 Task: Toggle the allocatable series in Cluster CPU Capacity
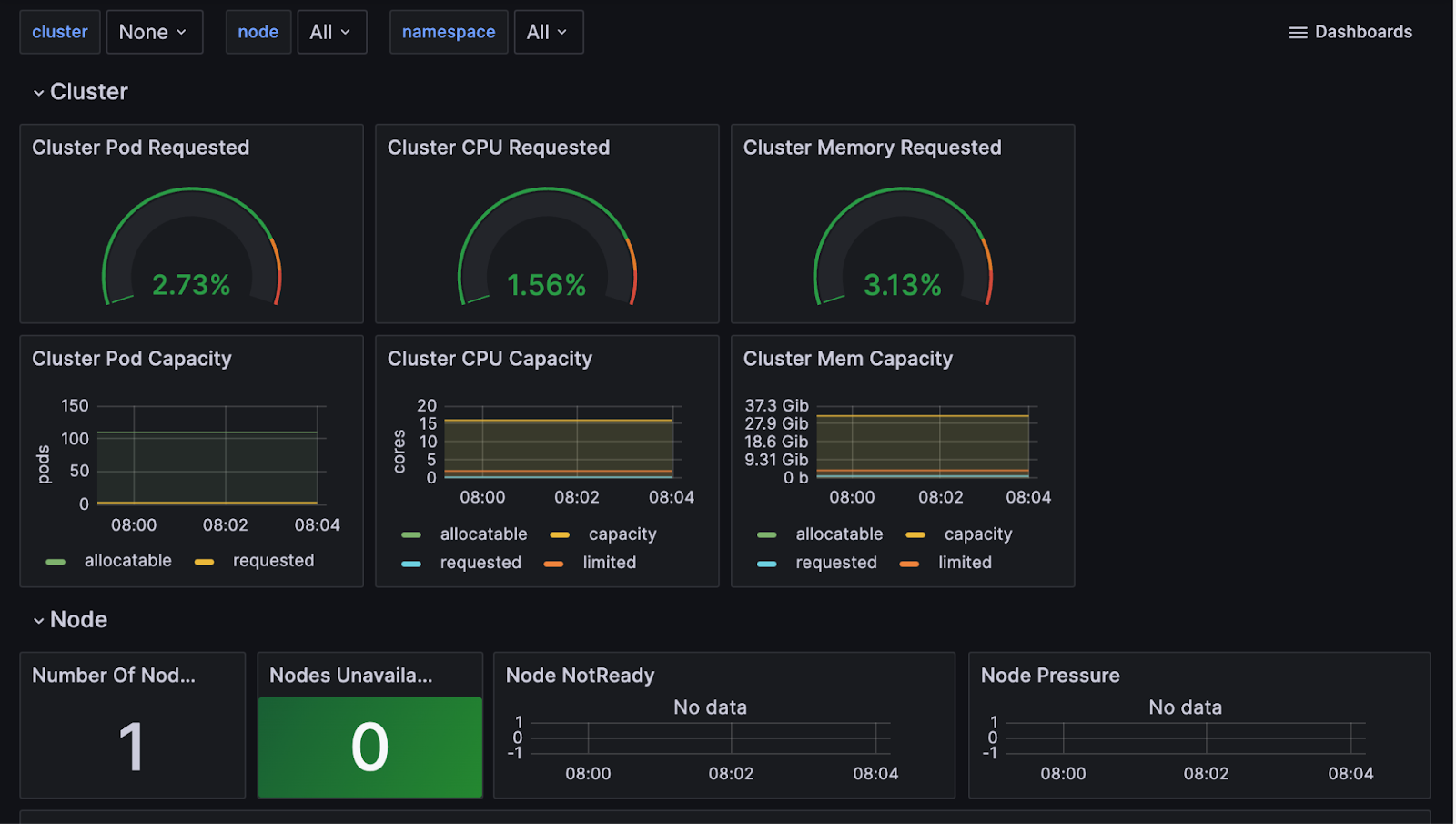click(483, 534)
